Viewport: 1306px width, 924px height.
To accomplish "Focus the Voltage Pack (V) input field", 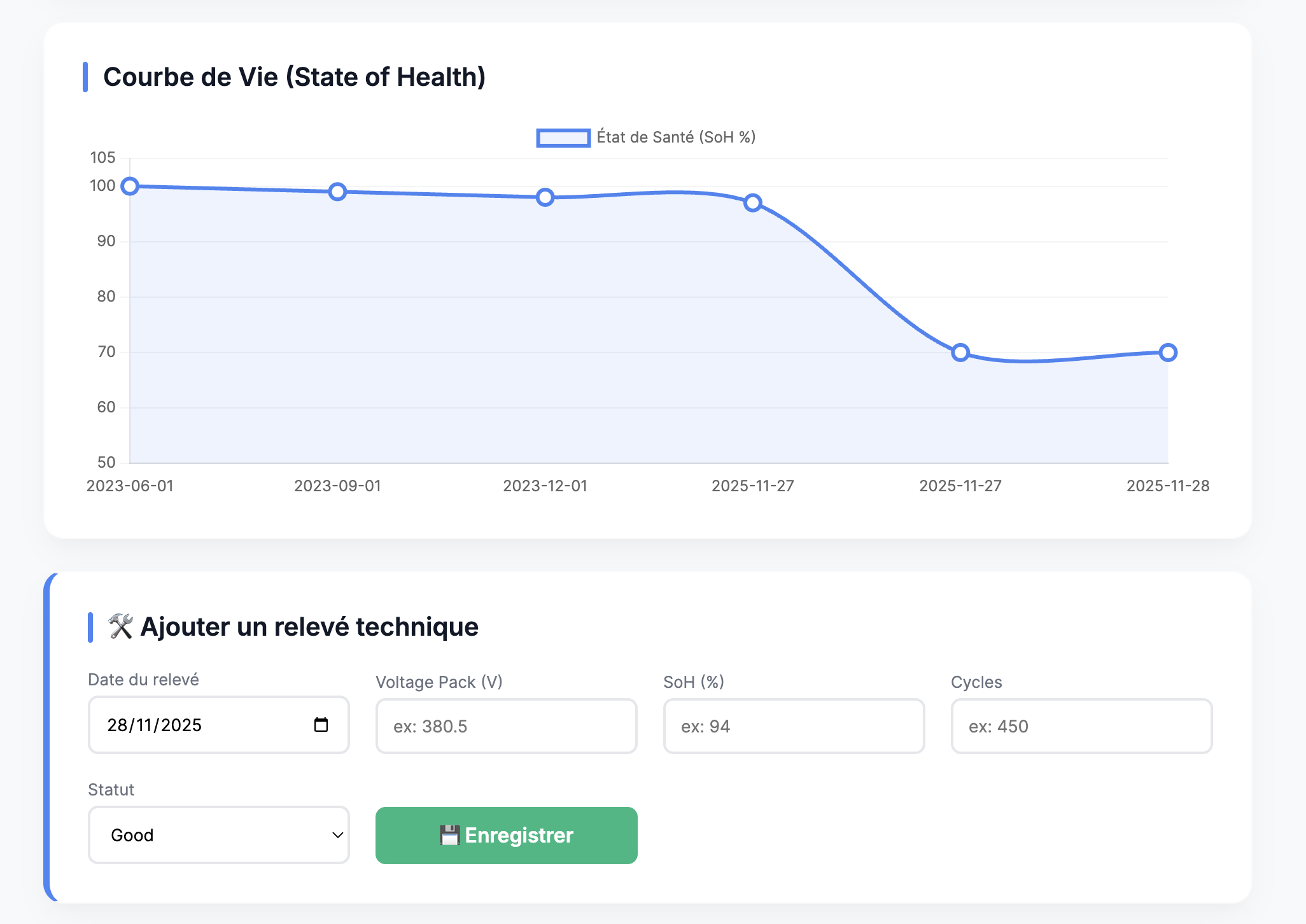I will [507, 726].
